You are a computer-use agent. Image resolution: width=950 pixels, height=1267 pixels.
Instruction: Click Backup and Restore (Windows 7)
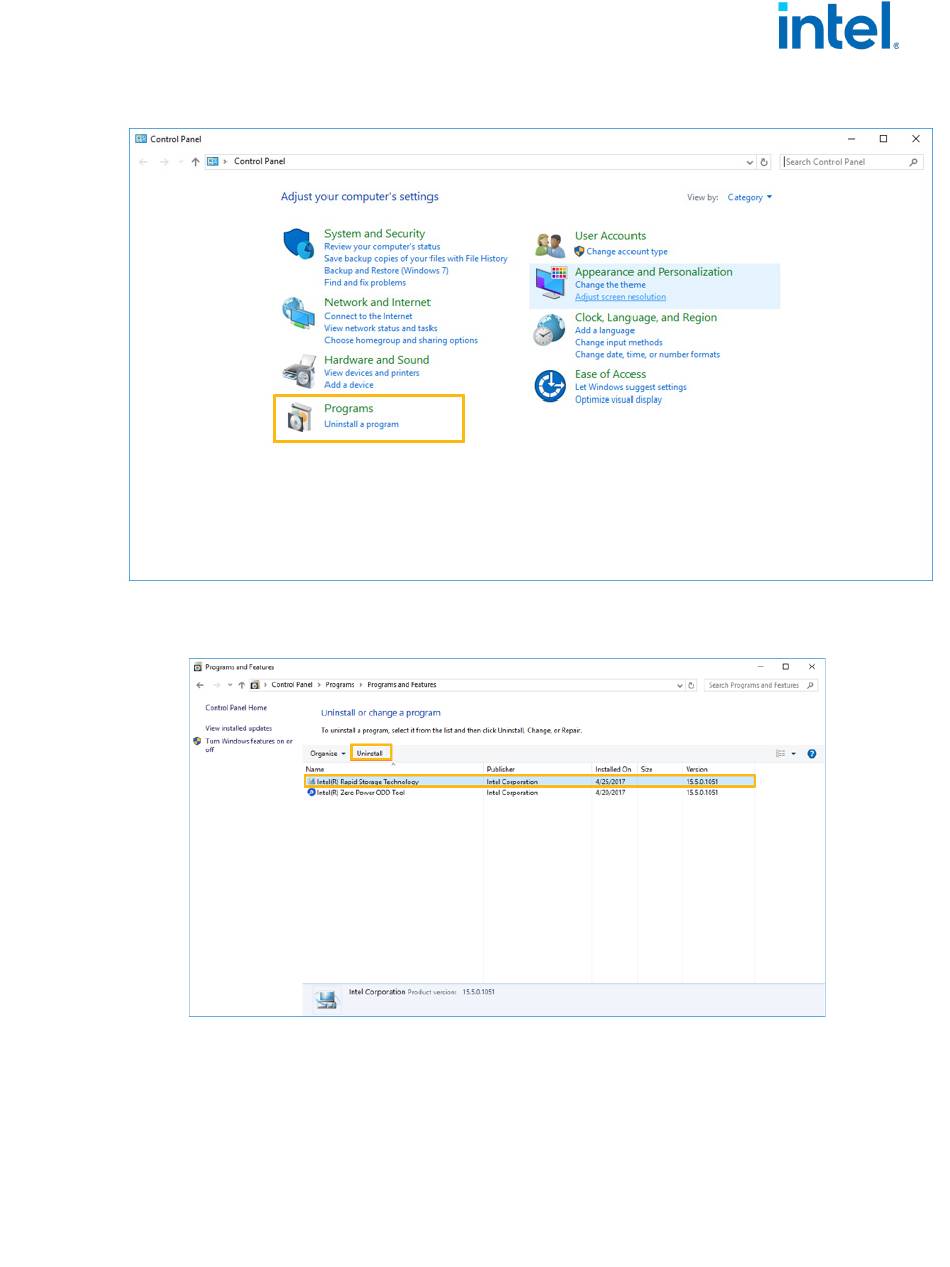click(386, 270)
